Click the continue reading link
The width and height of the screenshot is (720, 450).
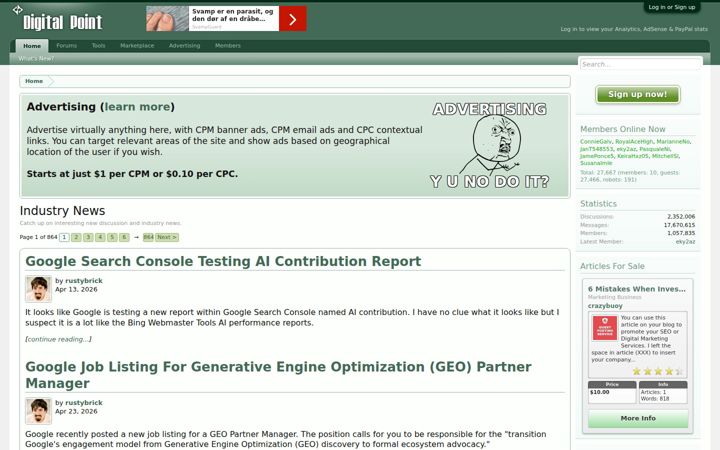tap(58, 339)
